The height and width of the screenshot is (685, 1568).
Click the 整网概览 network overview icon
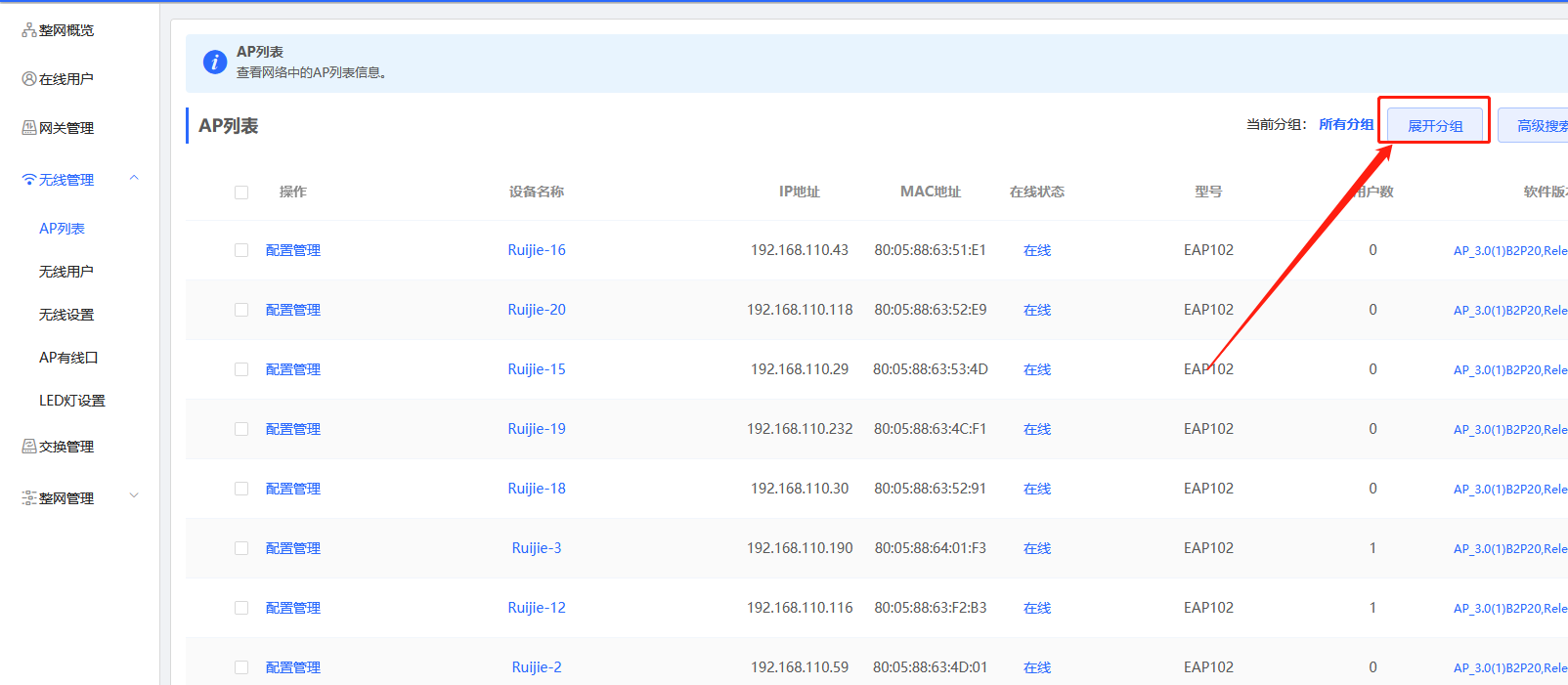(29, 30)
